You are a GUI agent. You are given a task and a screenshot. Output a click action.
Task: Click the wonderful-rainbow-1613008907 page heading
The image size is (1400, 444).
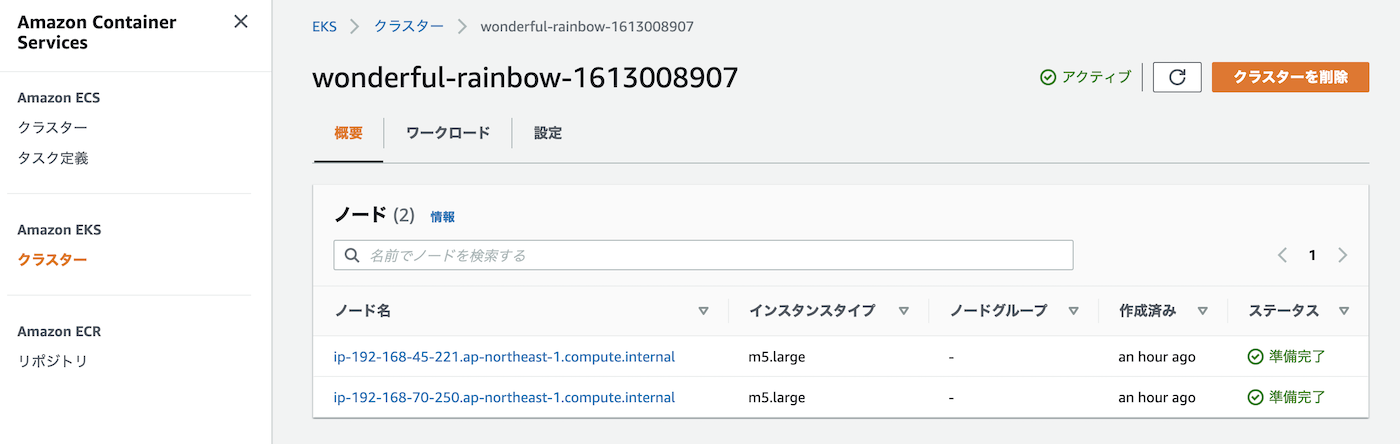[x=526, y=77]
